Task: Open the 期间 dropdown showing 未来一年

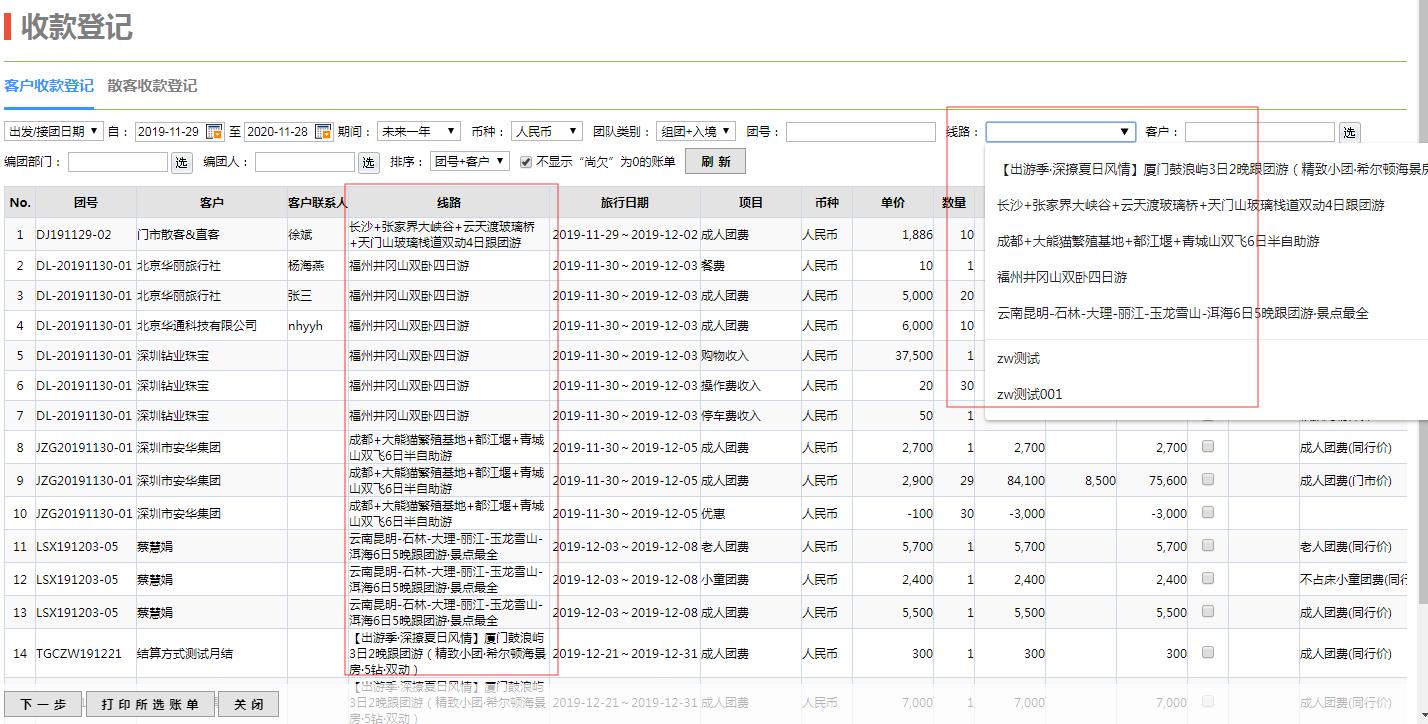Action: click(418, 132)
